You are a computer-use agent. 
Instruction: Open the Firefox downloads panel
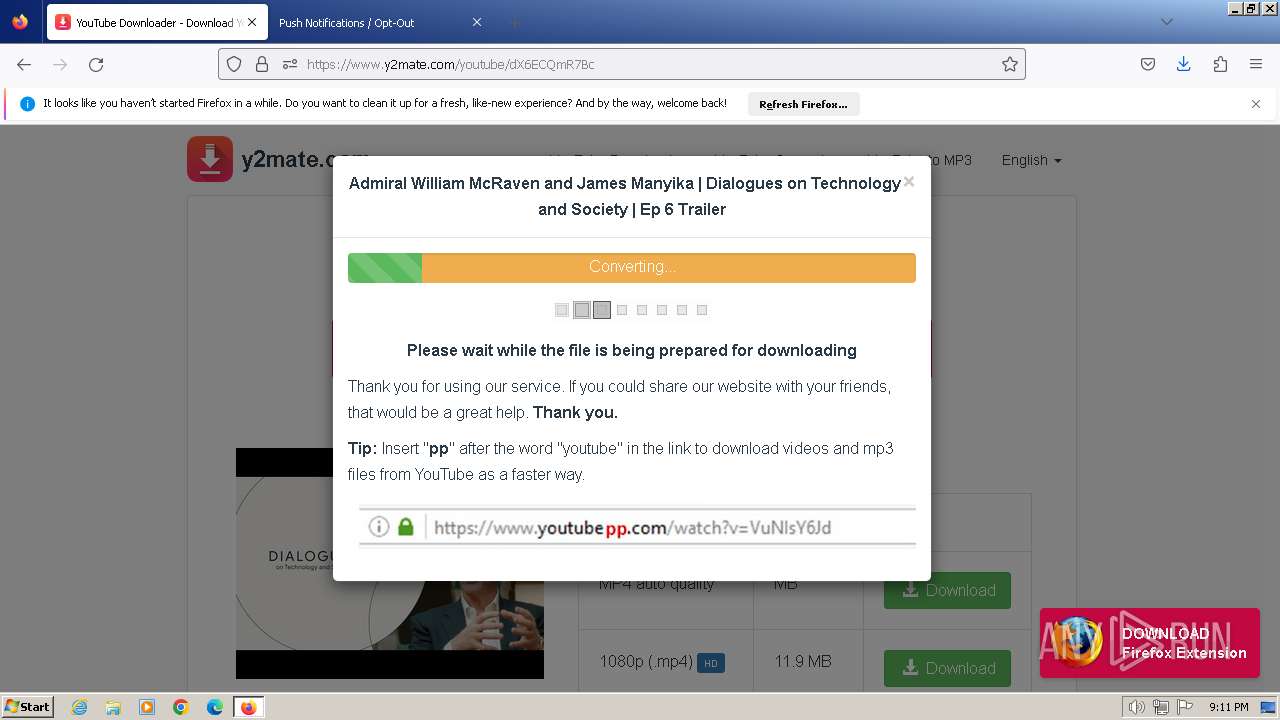pos(1184,64)
